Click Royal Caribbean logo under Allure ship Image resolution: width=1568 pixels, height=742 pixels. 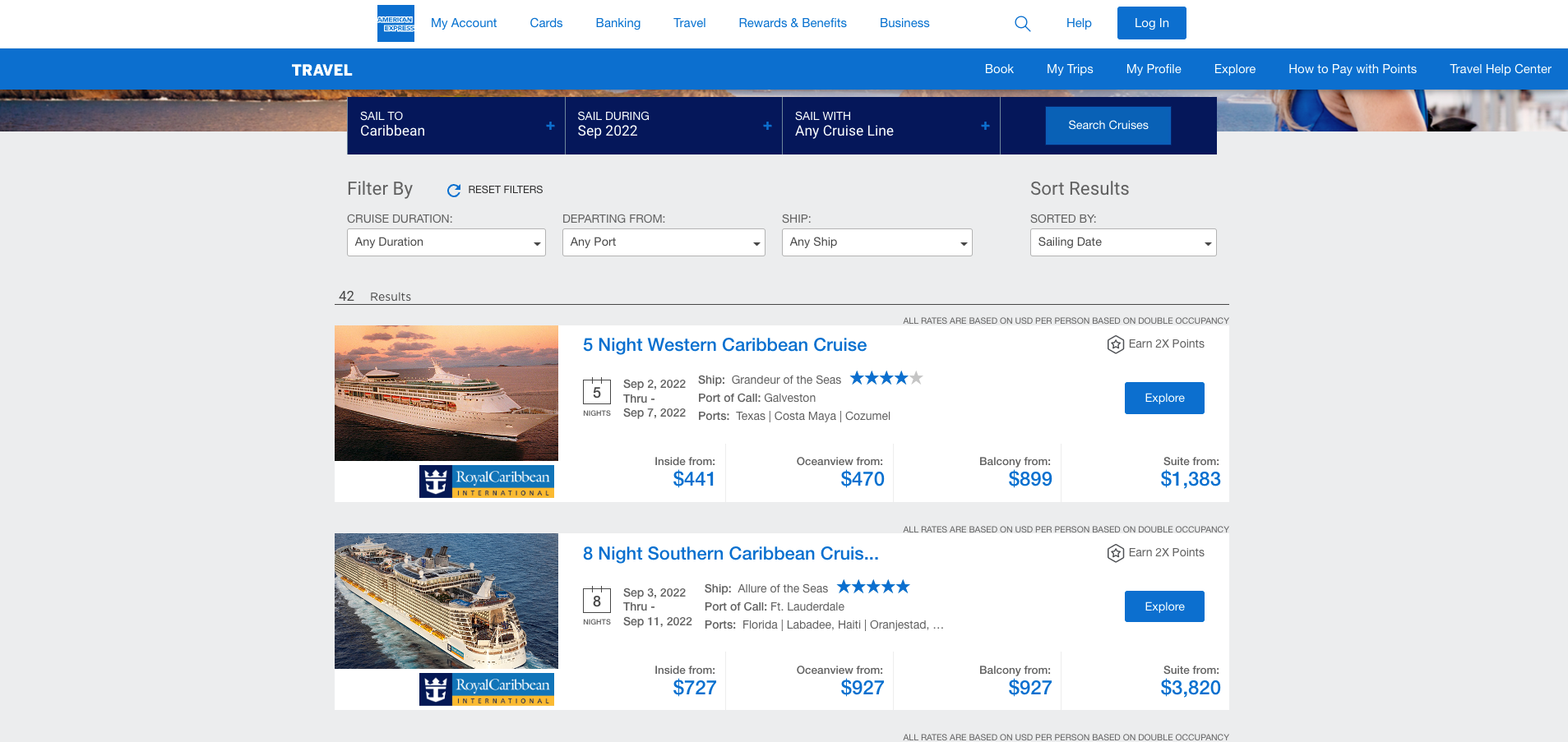(x=487, y=689)
